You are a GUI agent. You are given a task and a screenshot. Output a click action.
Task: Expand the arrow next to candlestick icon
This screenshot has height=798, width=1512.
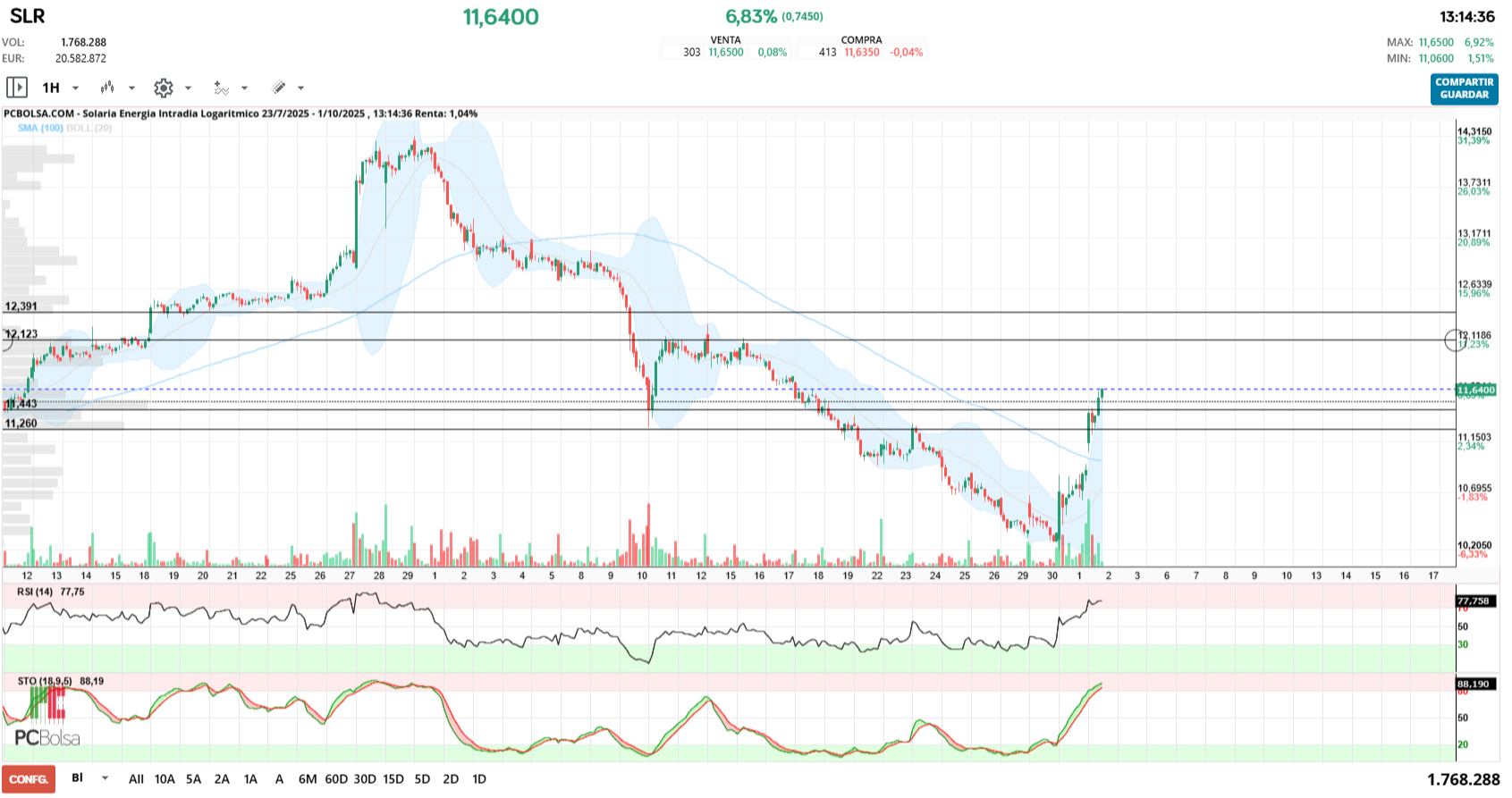[x=131, y=88]
